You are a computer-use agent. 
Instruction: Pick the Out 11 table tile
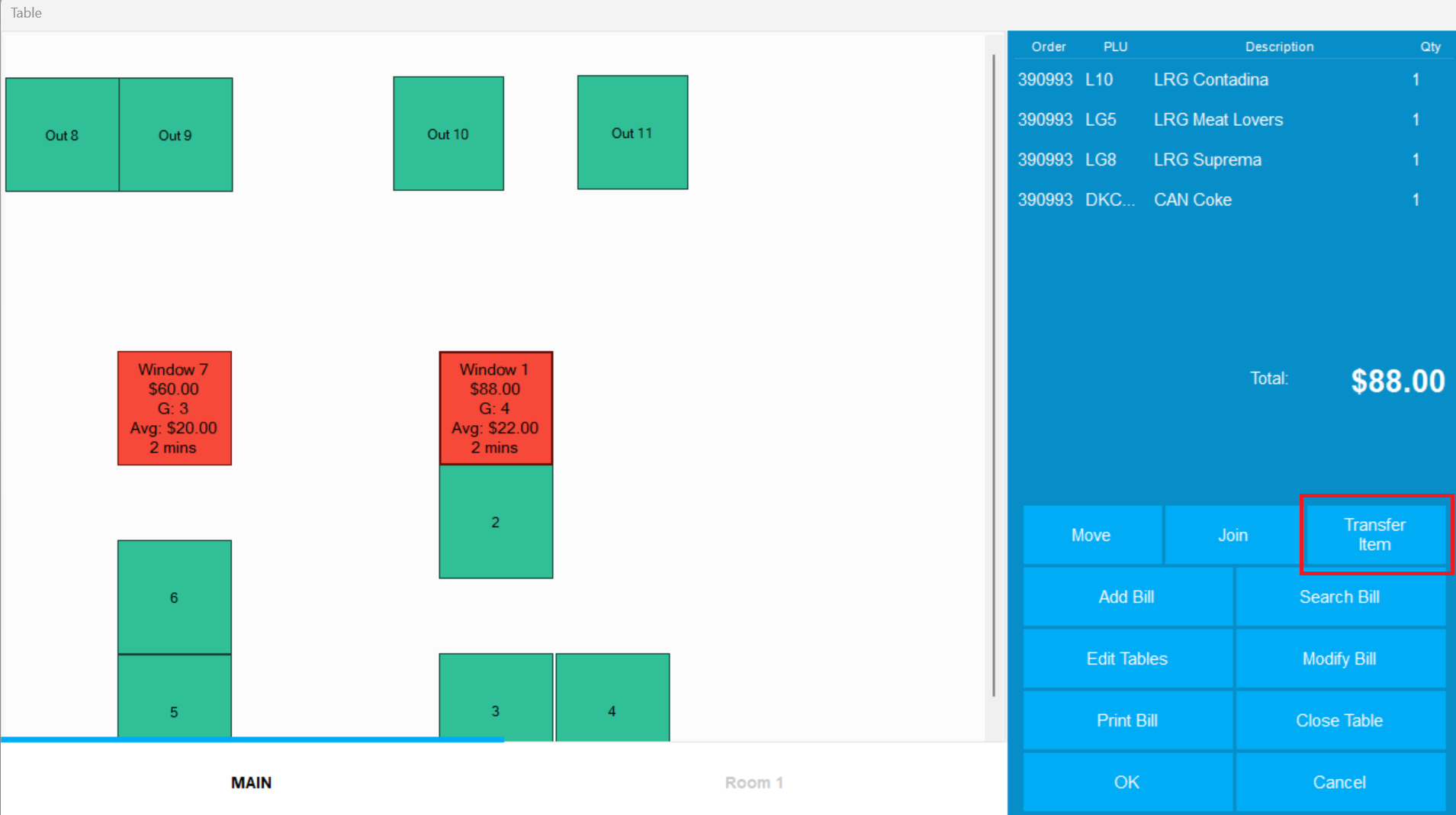[x=632, y=133]
